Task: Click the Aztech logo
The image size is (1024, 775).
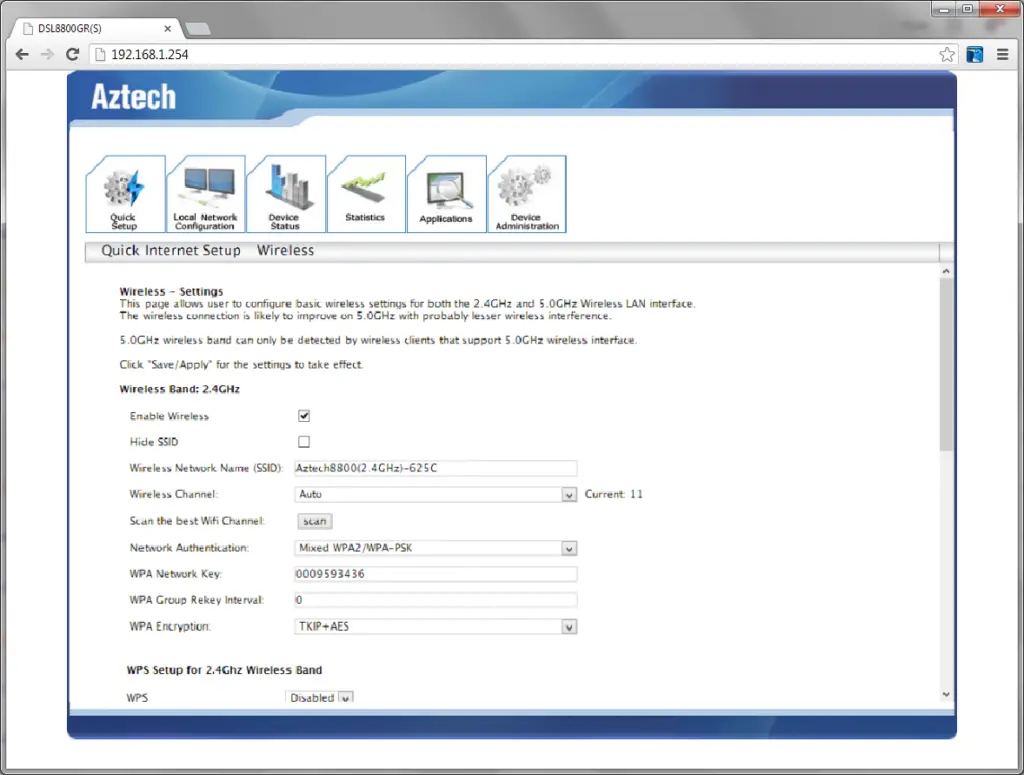Action: [x=134, y=97]
